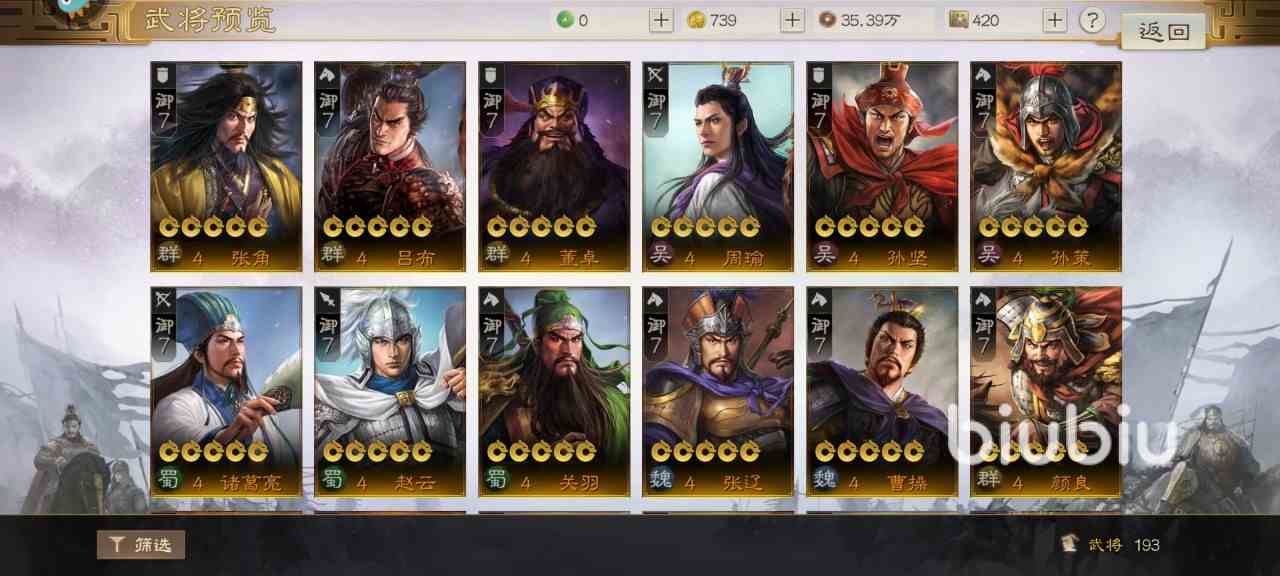This screenshot has height=576, width=1280.
Task: Click the plus icon beside 420 tickets
Action: [1054, 20]
